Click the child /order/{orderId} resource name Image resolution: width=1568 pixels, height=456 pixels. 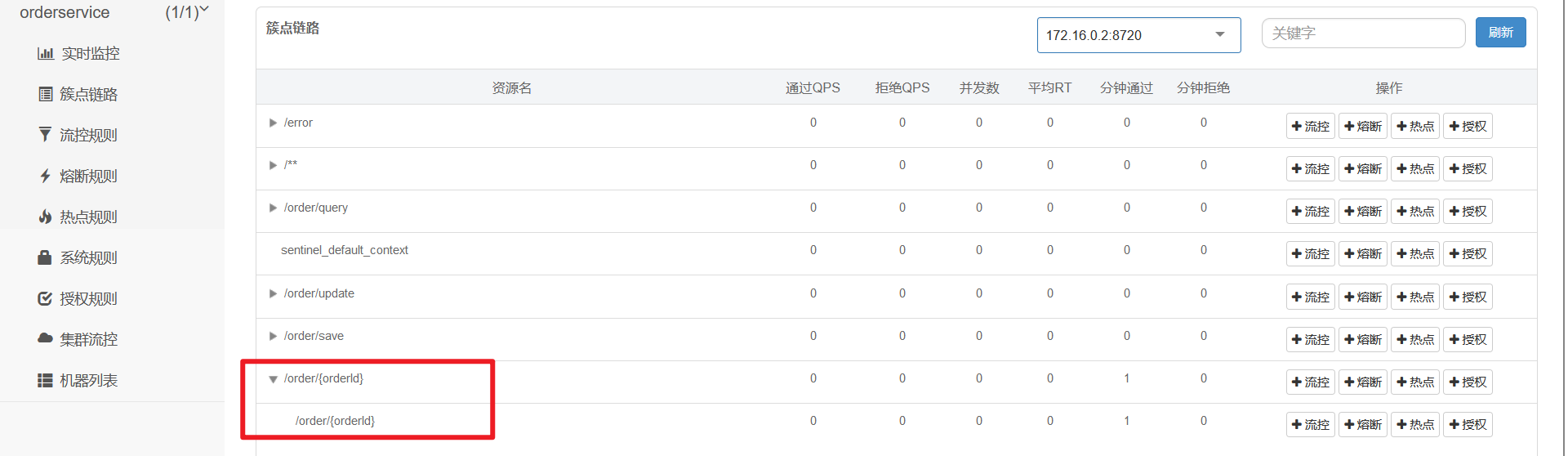[x=335, y=421]
